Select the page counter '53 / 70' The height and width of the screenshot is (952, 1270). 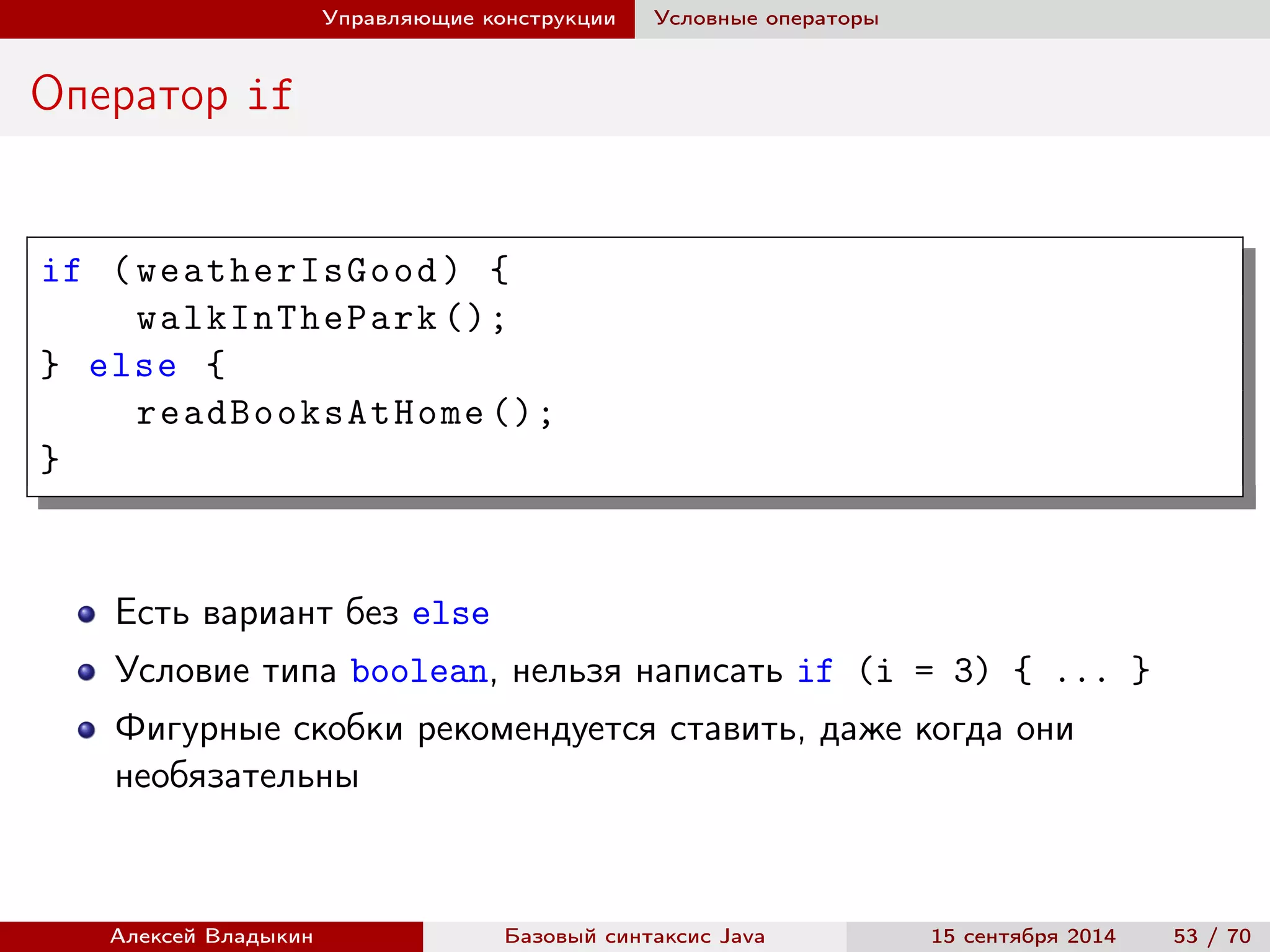click(x=1212, y=936)
